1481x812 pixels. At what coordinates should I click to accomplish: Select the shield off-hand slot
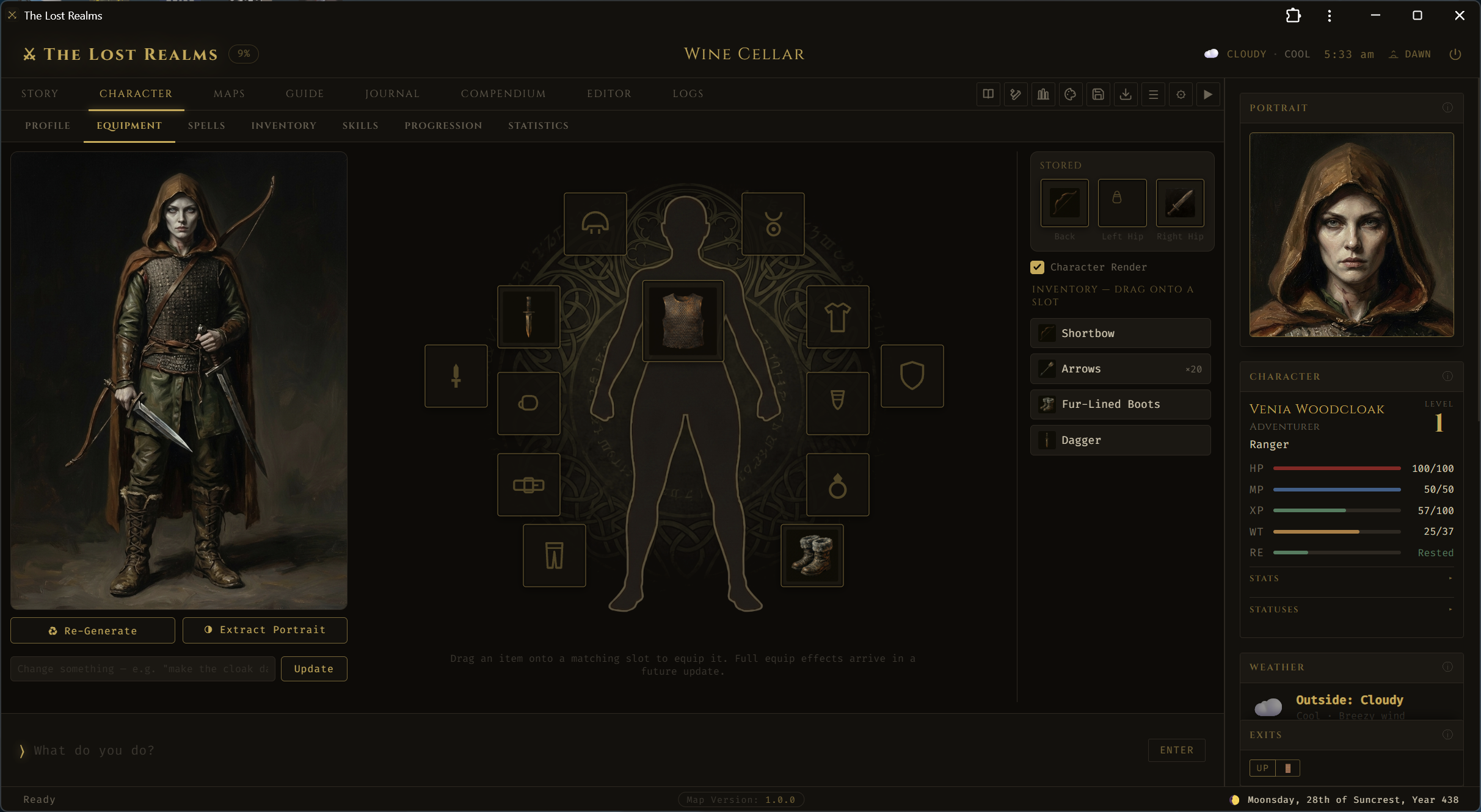(x=912, y=375)
